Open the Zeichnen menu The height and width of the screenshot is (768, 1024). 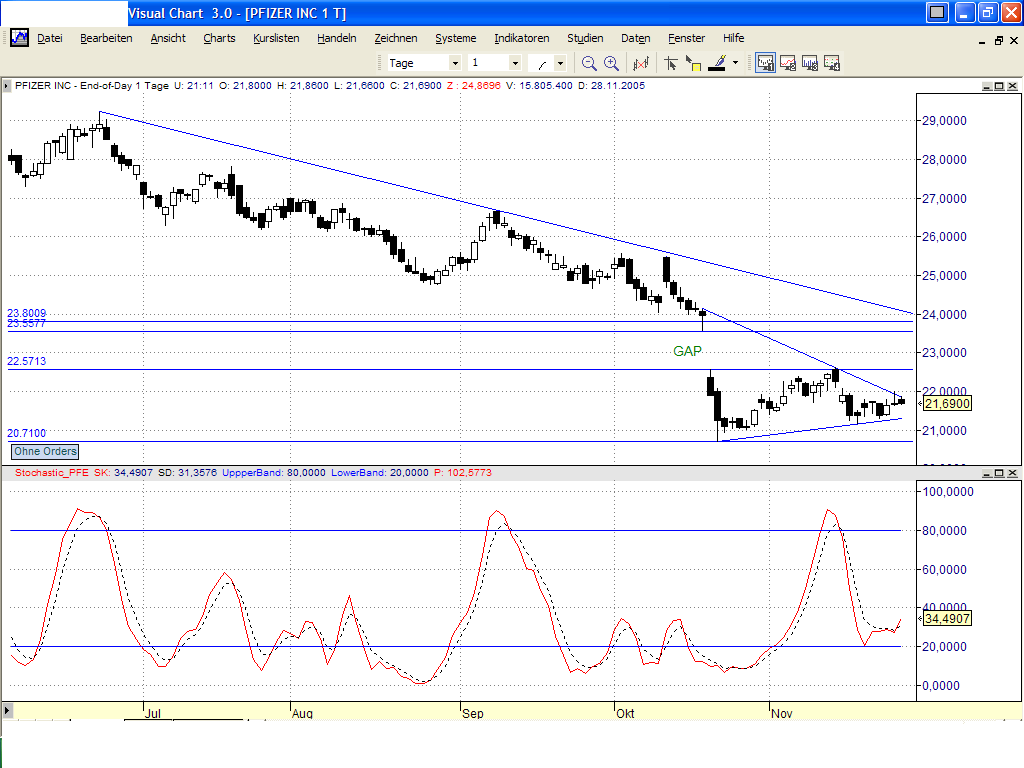(x=396, y=39)
